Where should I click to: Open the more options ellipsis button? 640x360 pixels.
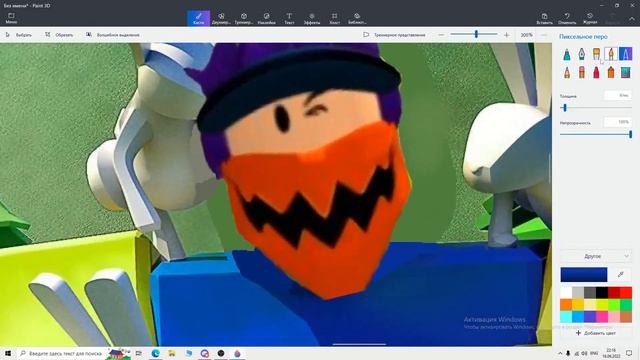pos(544,35)
